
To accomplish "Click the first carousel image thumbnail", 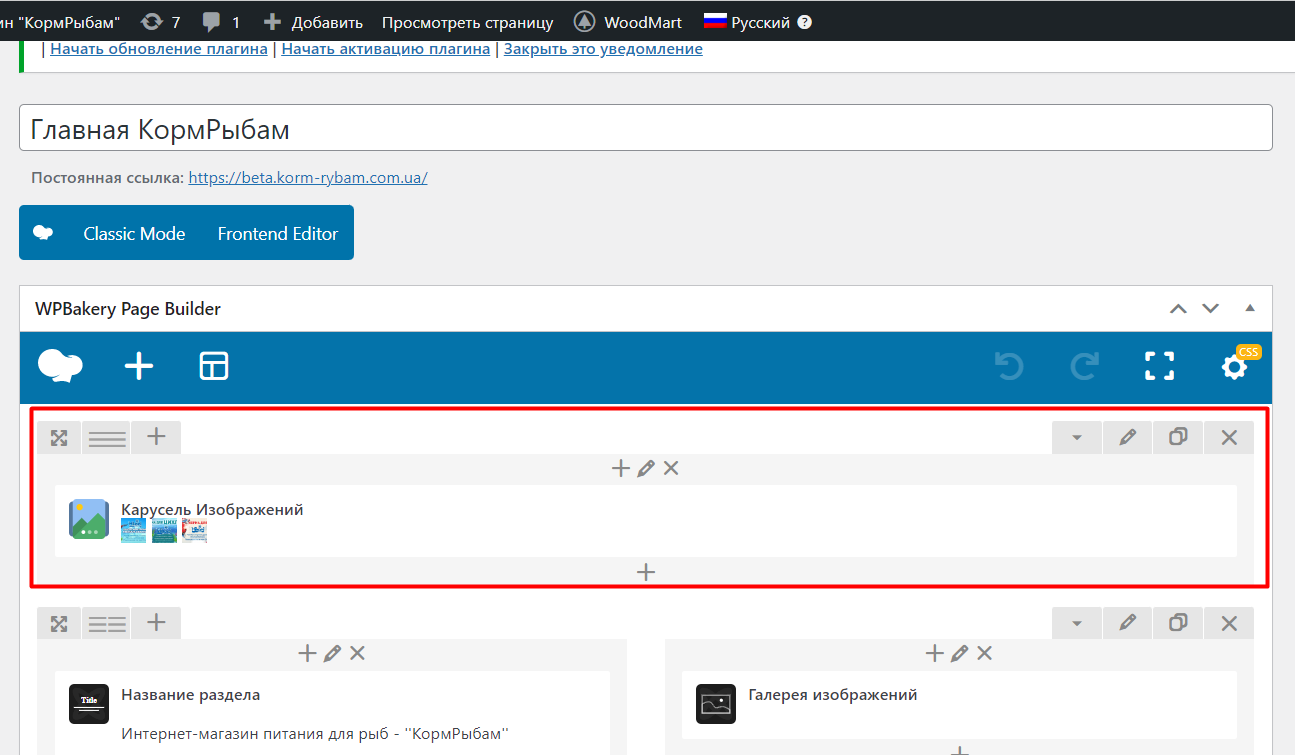I will [x=133, y=531].
